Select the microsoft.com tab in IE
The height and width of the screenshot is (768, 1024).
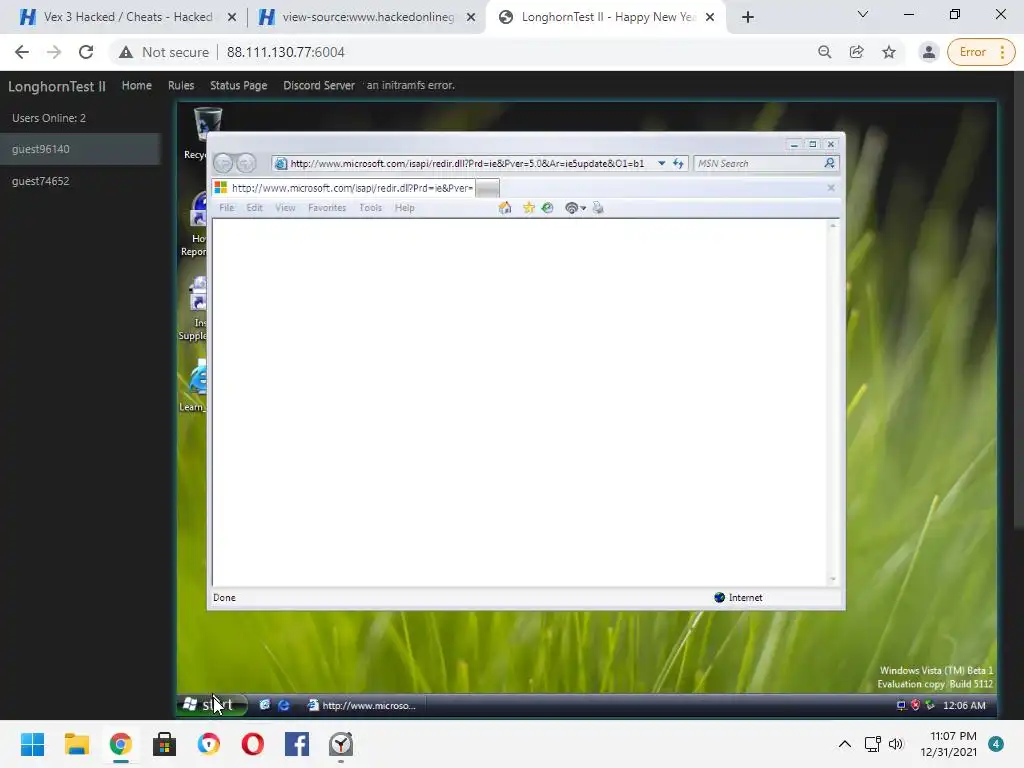pyautogui.click(x=344, y=188)
